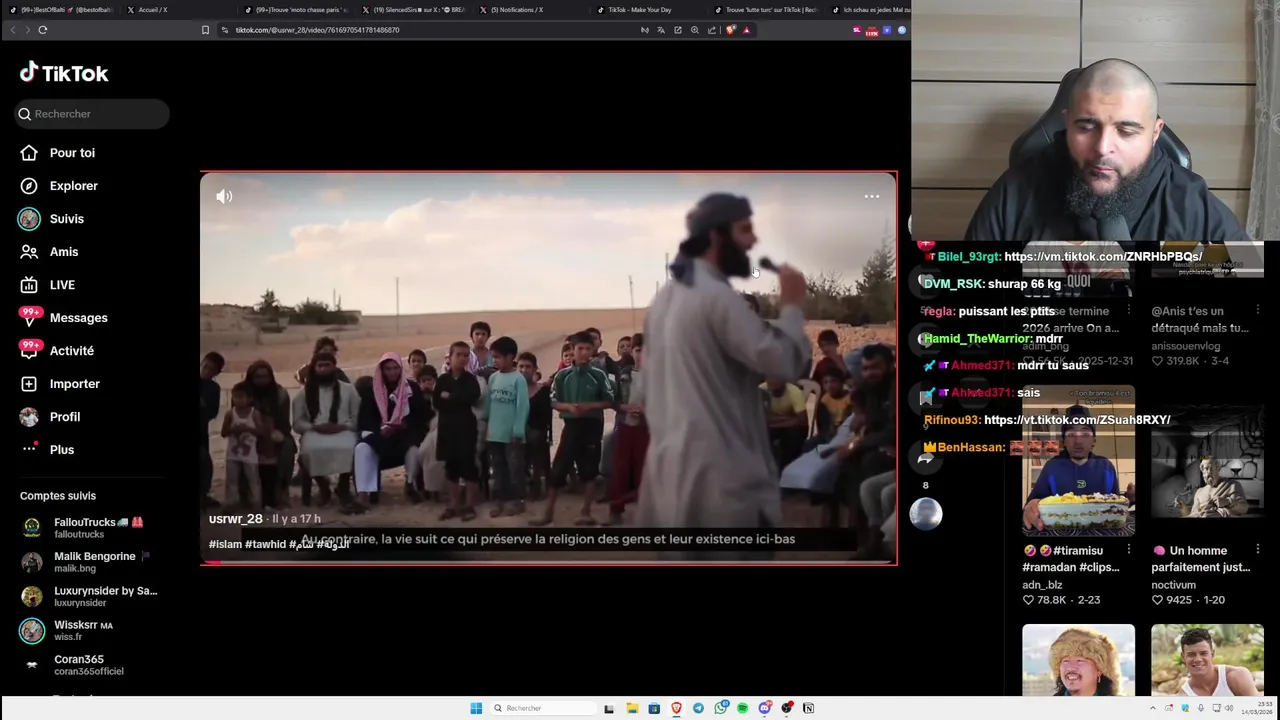Switch to the Accueil / X tab
Viewport: 1280px width, 720px height.
(148, 10)
